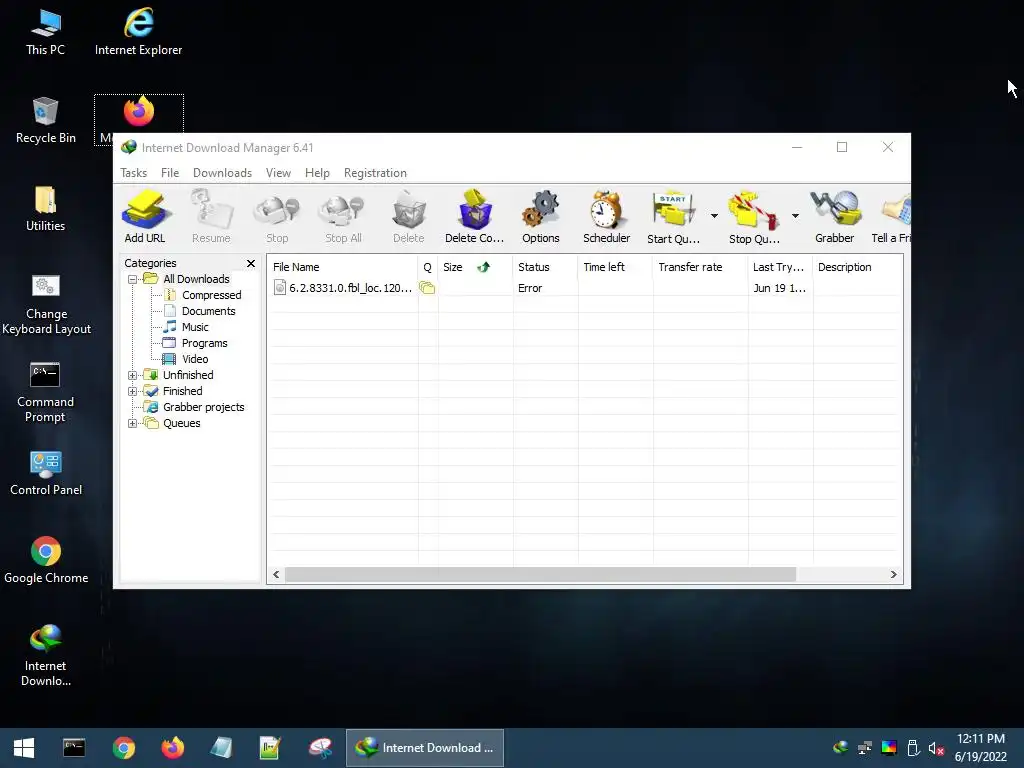Click the Stop toolbar icon
Screen dimensions: 1024x768
point(277,217)
